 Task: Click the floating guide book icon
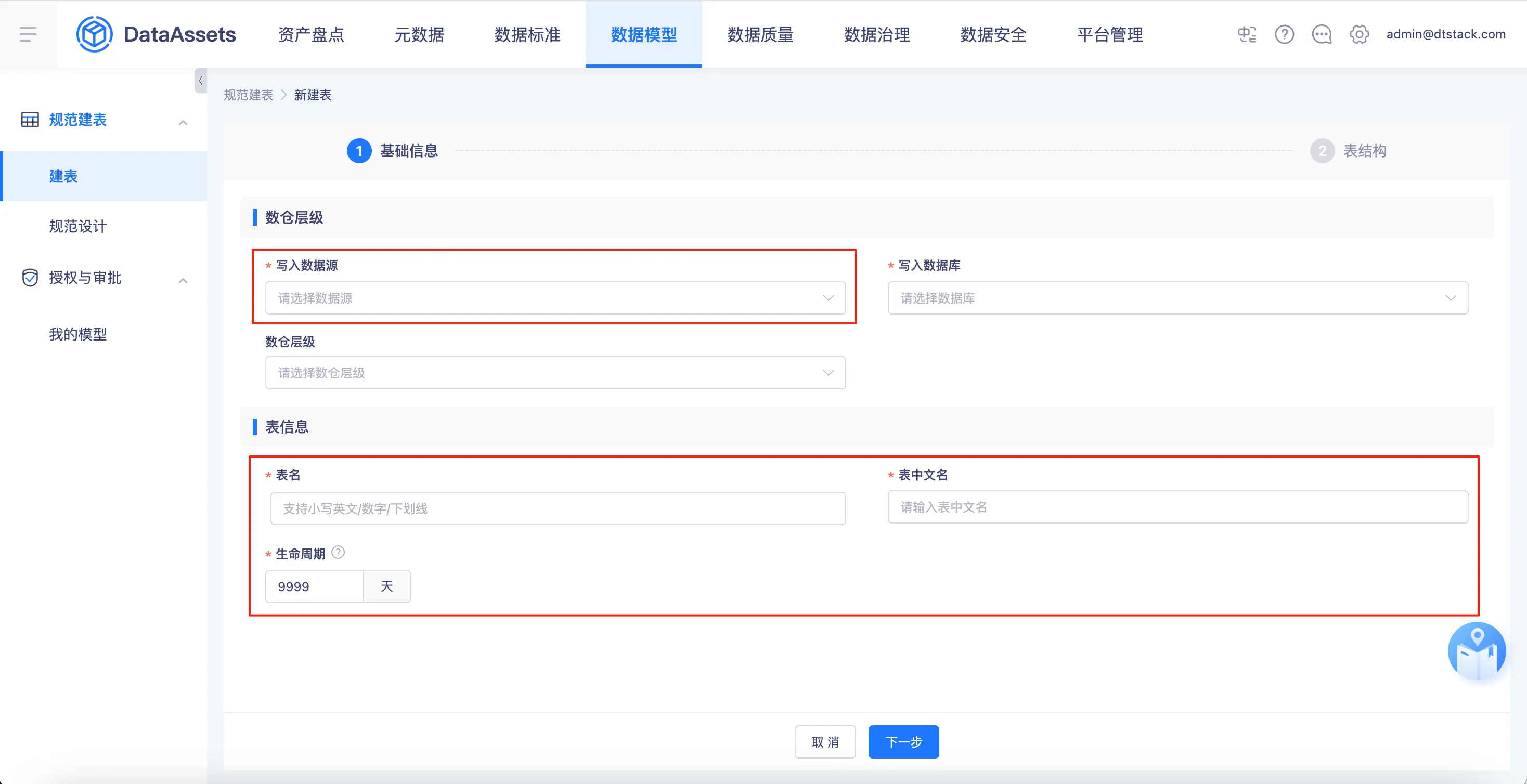pyautogui.click(x=1476, y=652)
